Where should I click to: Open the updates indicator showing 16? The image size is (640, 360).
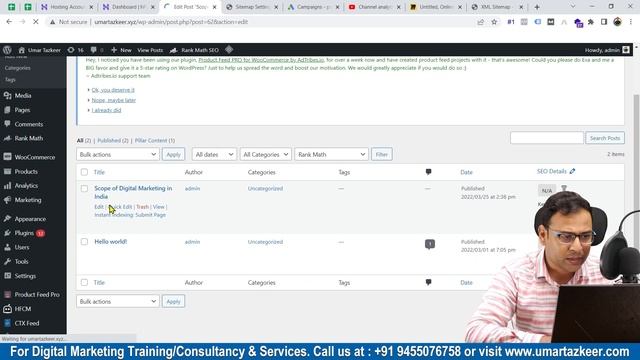tap(76, 50)
